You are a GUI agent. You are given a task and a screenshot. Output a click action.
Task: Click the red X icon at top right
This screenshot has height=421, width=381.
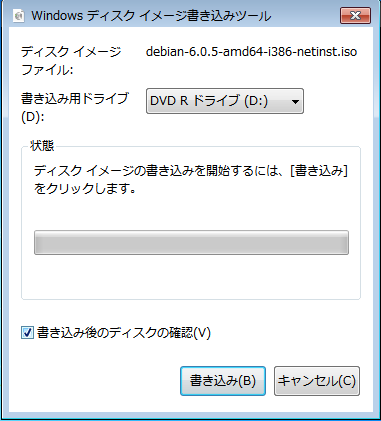point(355,15)
